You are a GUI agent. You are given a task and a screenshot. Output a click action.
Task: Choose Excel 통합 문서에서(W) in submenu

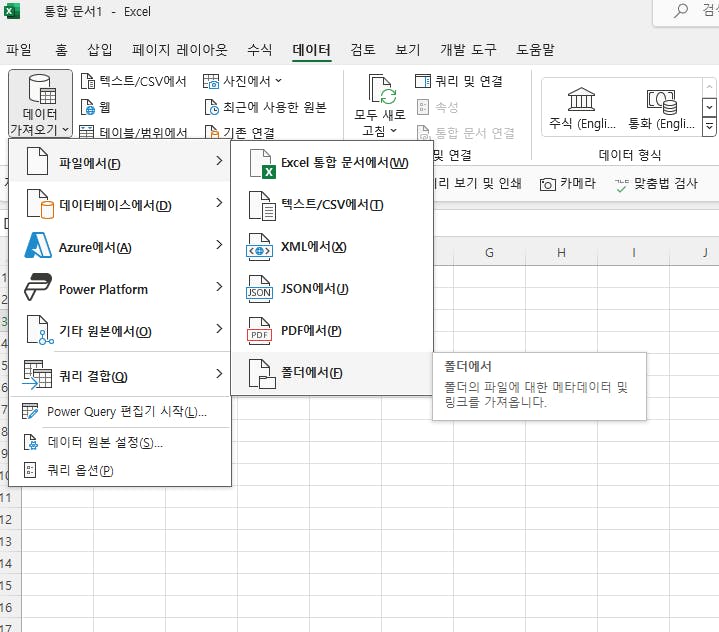332,163
